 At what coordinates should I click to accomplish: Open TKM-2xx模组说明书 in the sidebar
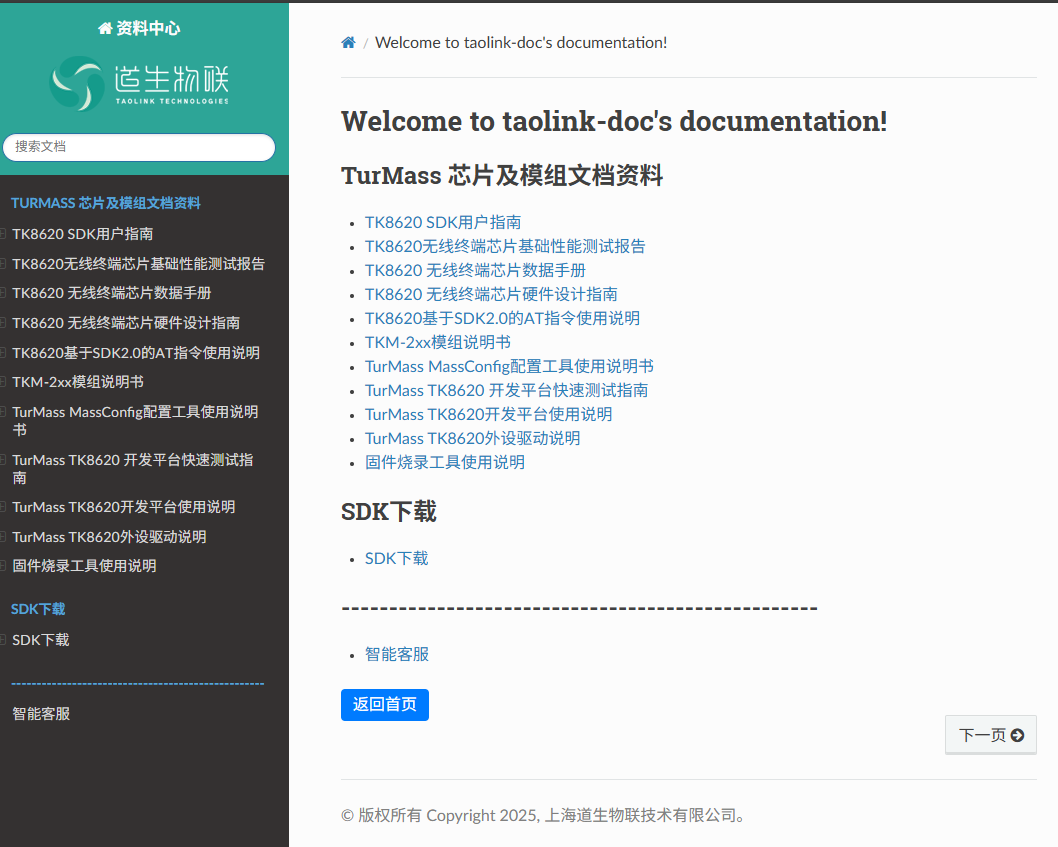click(78, 382)
